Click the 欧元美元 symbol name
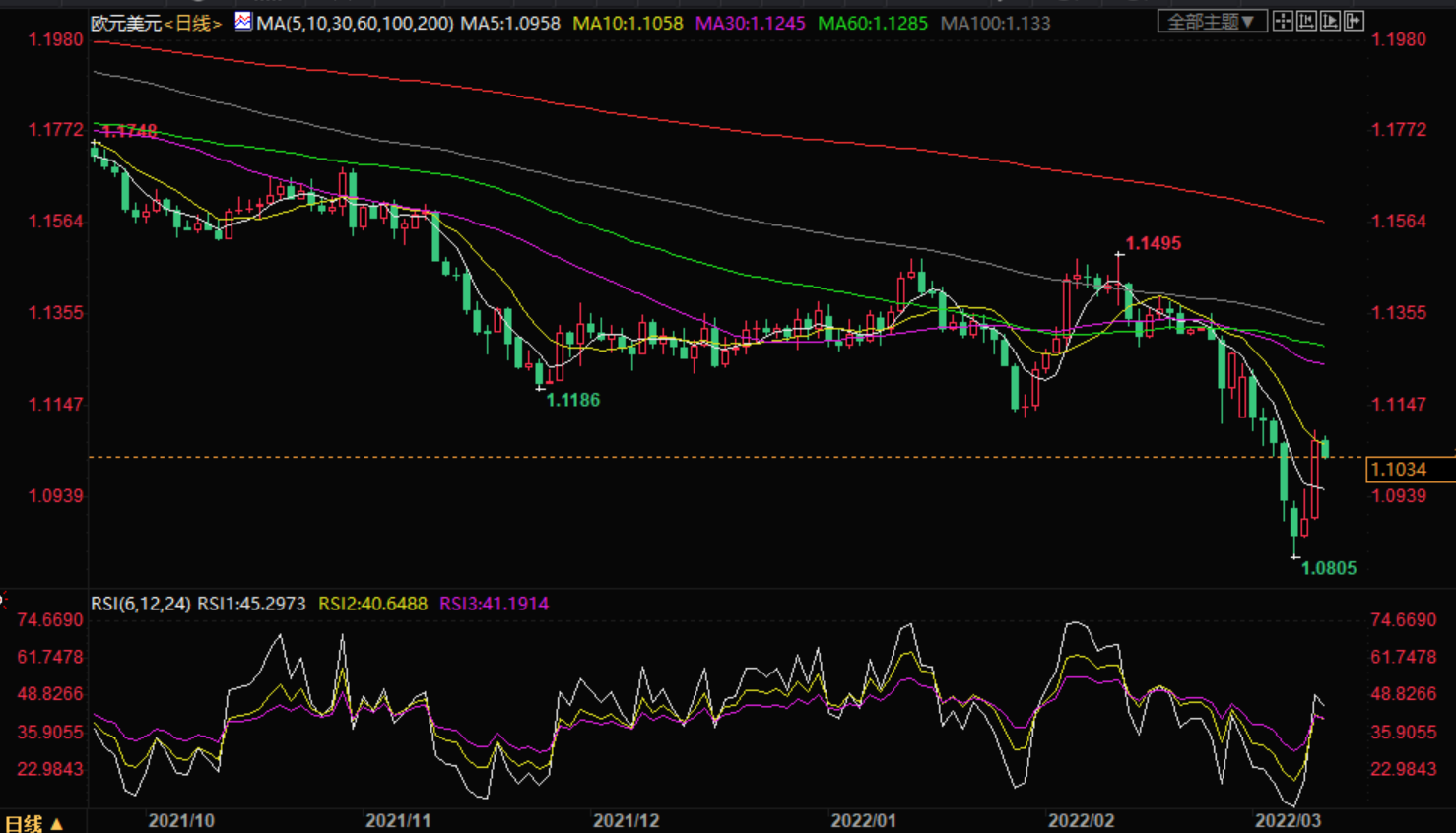Viewport: 1456px width, 833px height. (x=125, y=23)
